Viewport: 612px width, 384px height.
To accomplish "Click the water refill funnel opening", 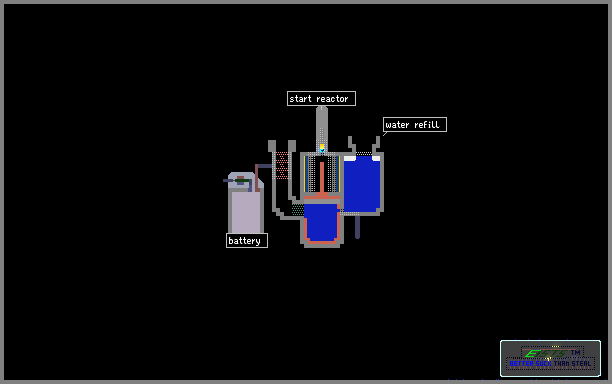I will (364, 153).
